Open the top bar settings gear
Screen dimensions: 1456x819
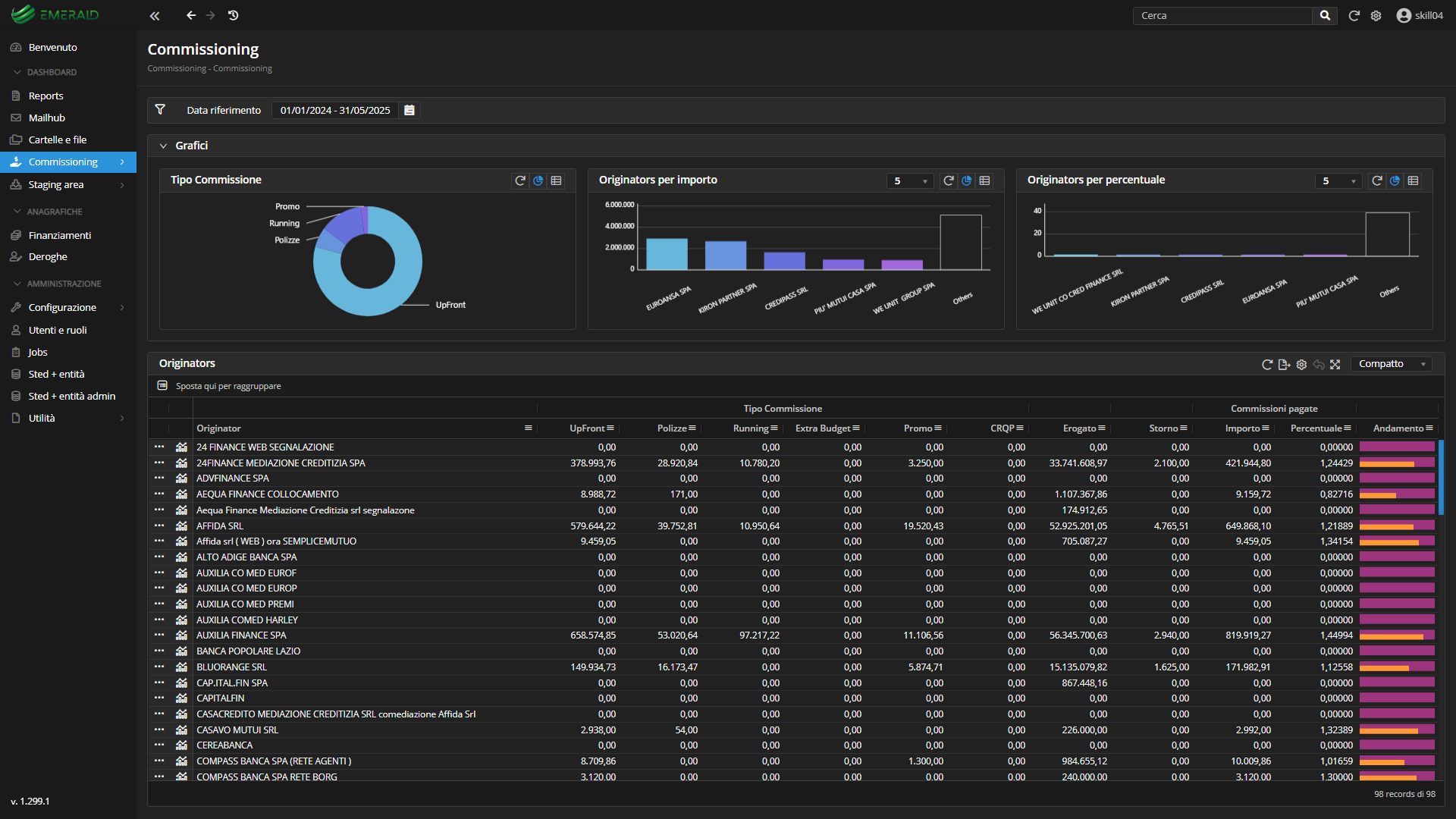coord(1376,15)
